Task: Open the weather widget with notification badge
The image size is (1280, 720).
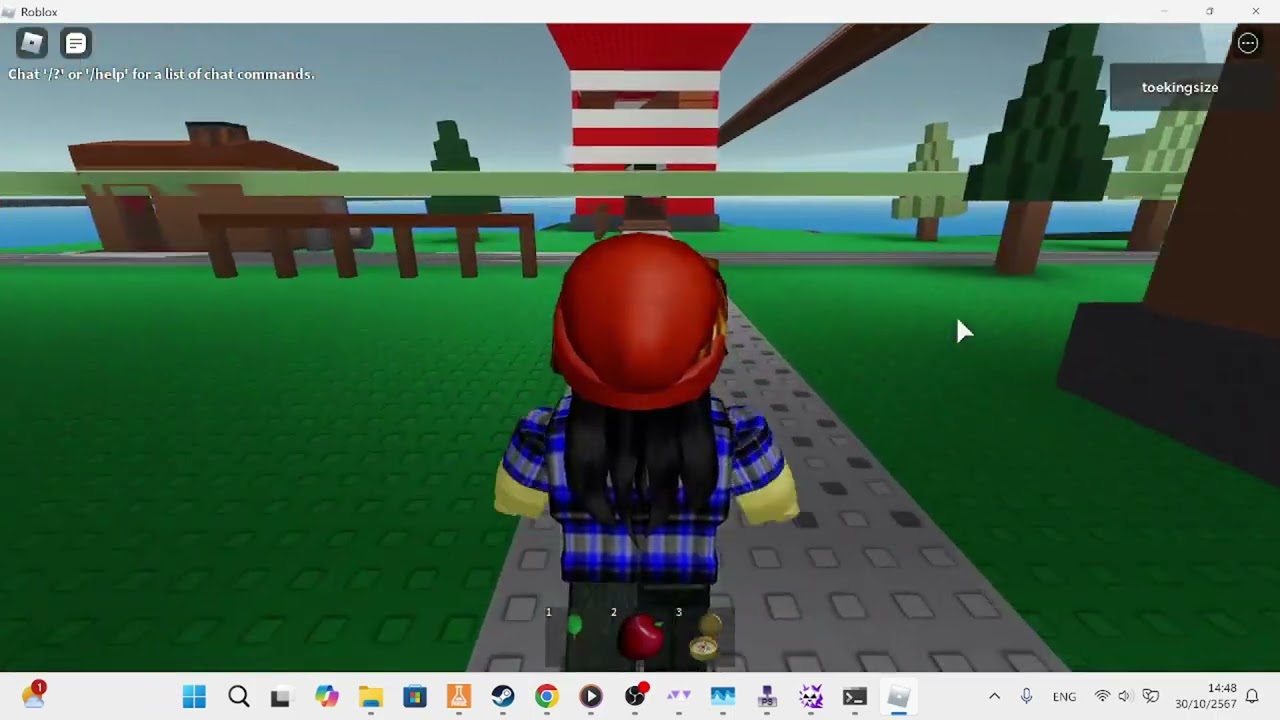Action: (33, 695)
